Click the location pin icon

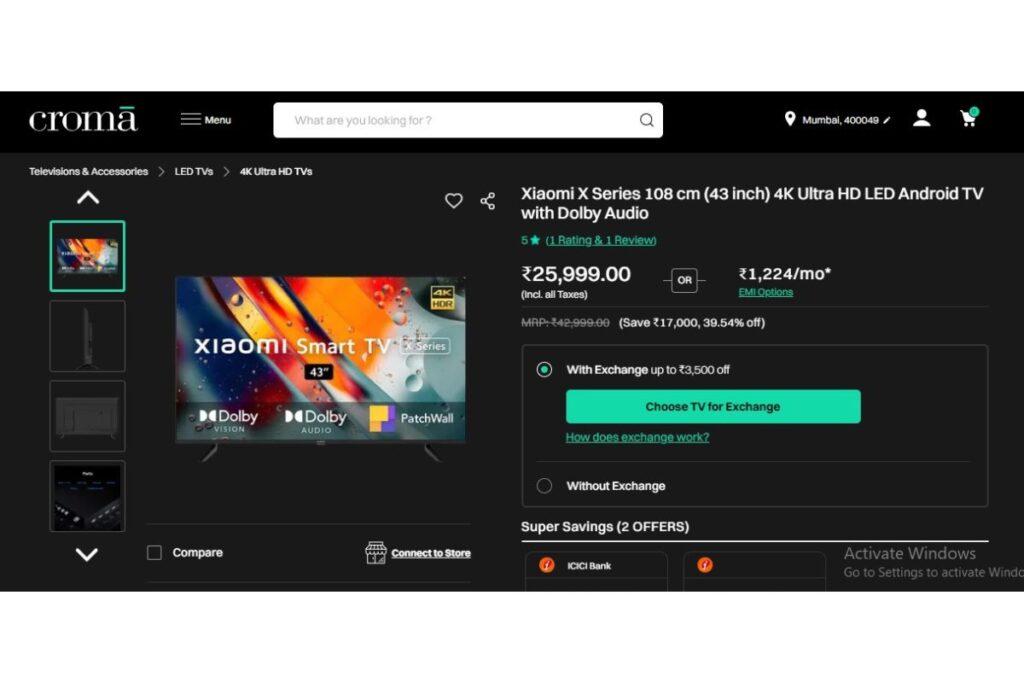pyautogui.click(x=790, y=119)
